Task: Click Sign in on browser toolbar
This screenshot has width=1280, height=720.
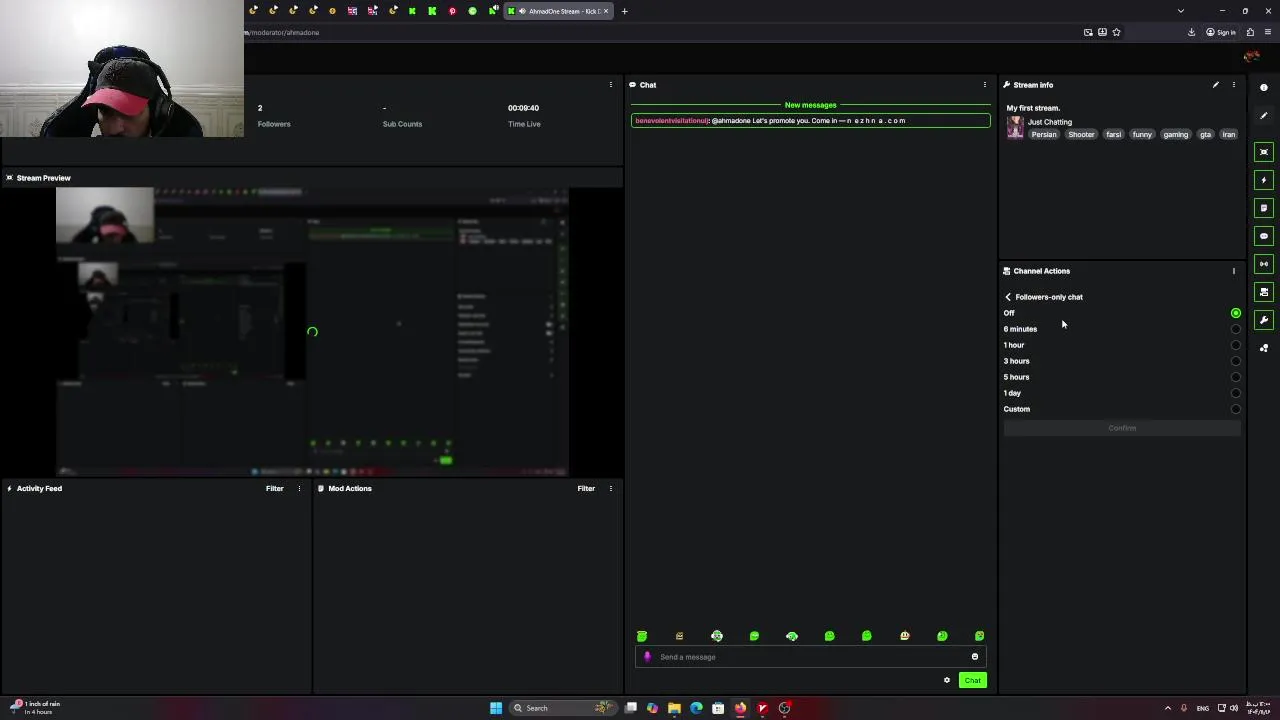Action: click(x=1221, y=32)
